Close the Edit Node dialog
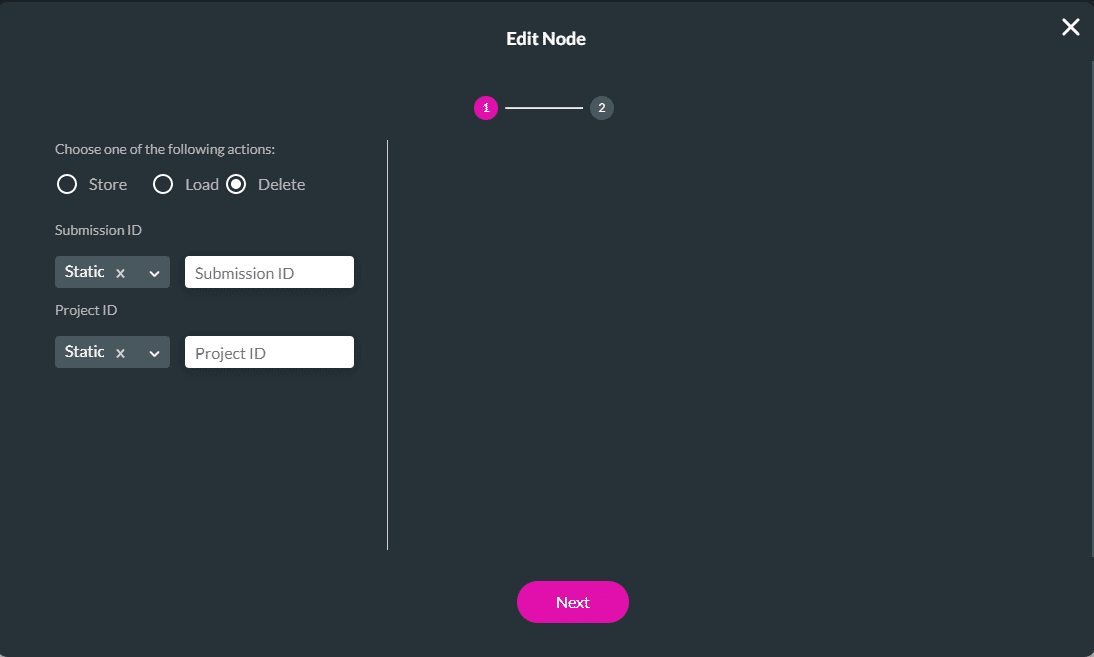 1070,28
